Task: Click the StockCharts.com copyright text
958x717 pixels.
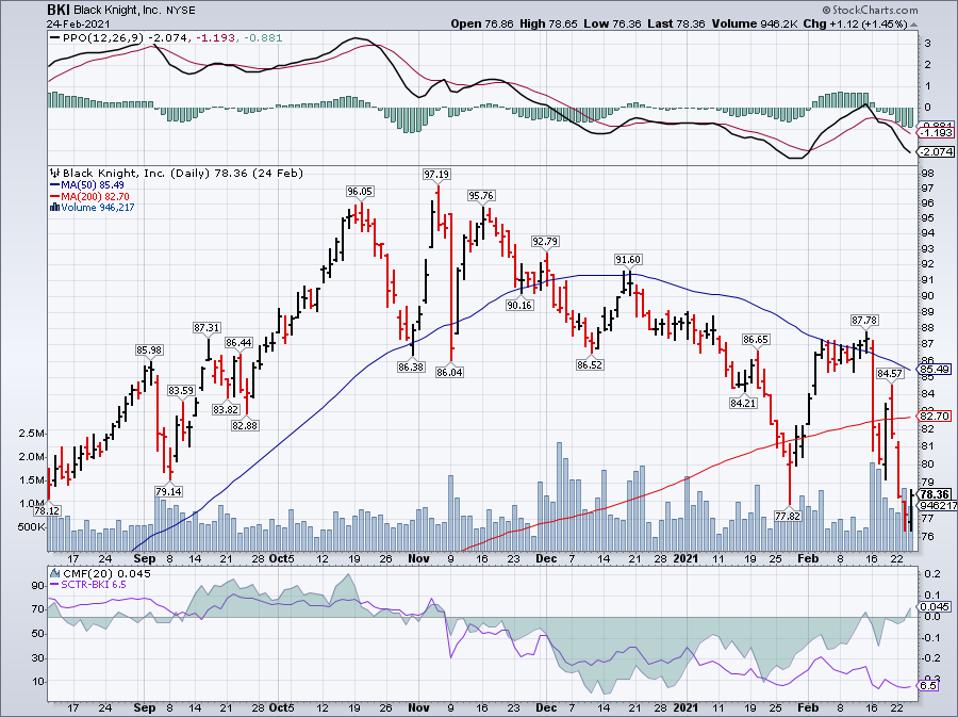Action: [870, 10]
